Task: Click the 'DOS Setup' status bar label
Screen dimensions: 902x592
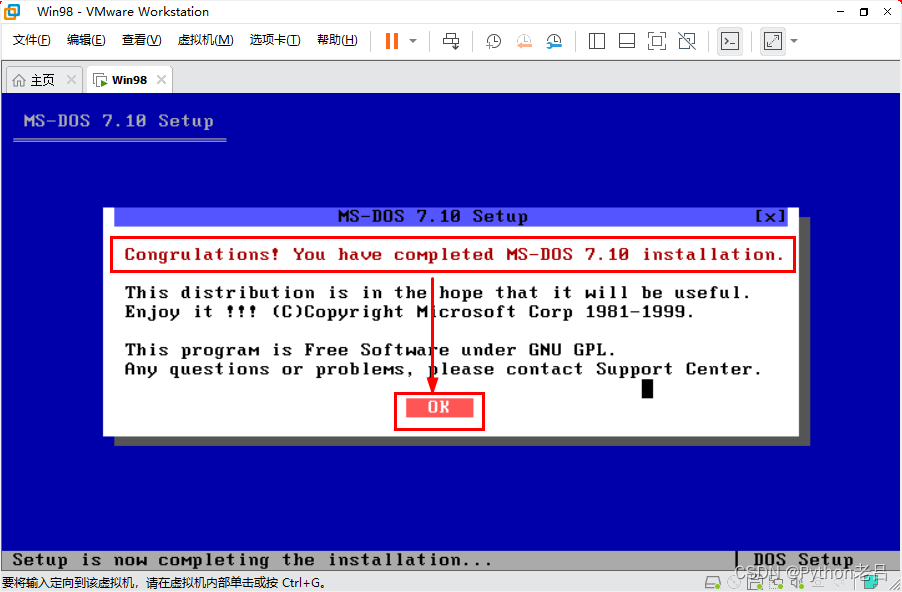Action: 803,560
